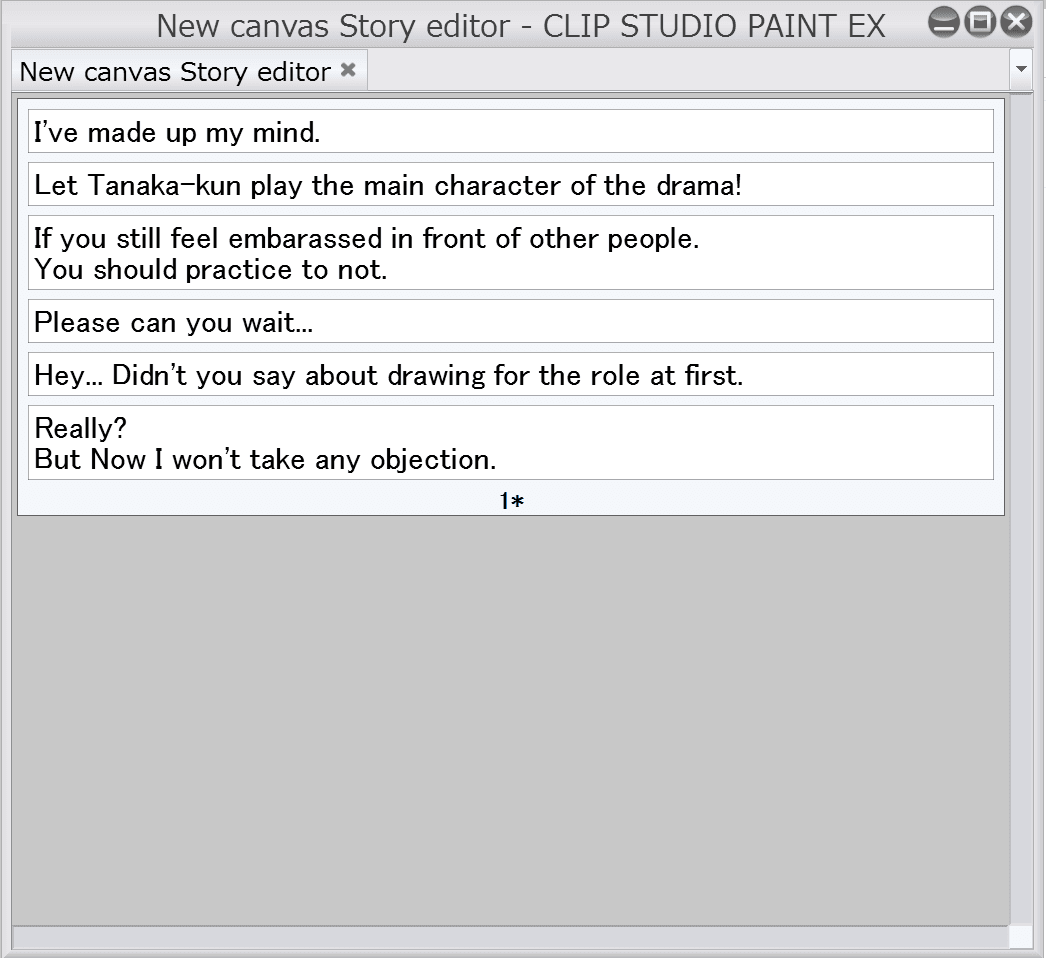Viewport: 1046px width, 958px height.
Task: Minimize the Clip Studio Paint window
Action: 943,22
